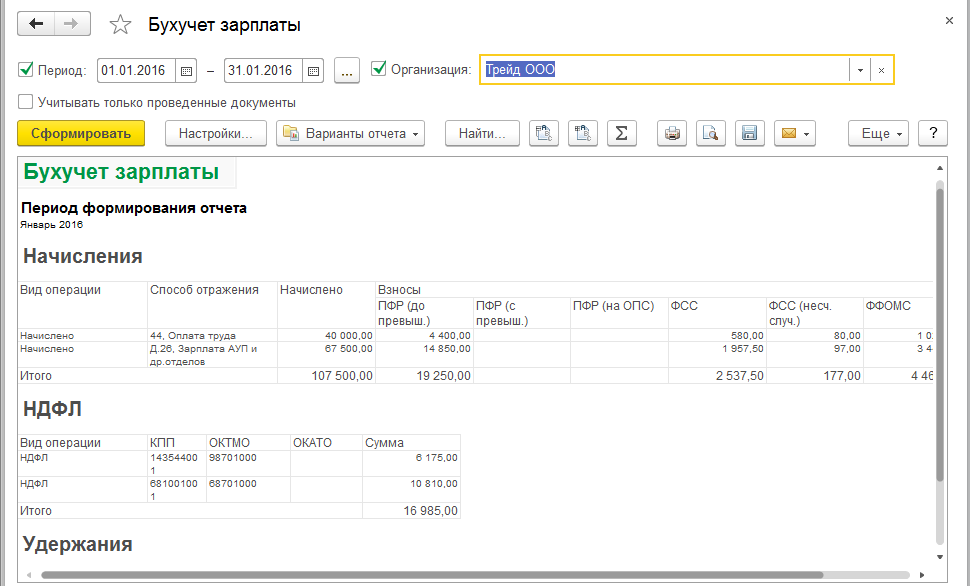This screenshot has height=586, width=970.
Task: Expand the Организация dropdown arrow
Action: coord(860,70)
